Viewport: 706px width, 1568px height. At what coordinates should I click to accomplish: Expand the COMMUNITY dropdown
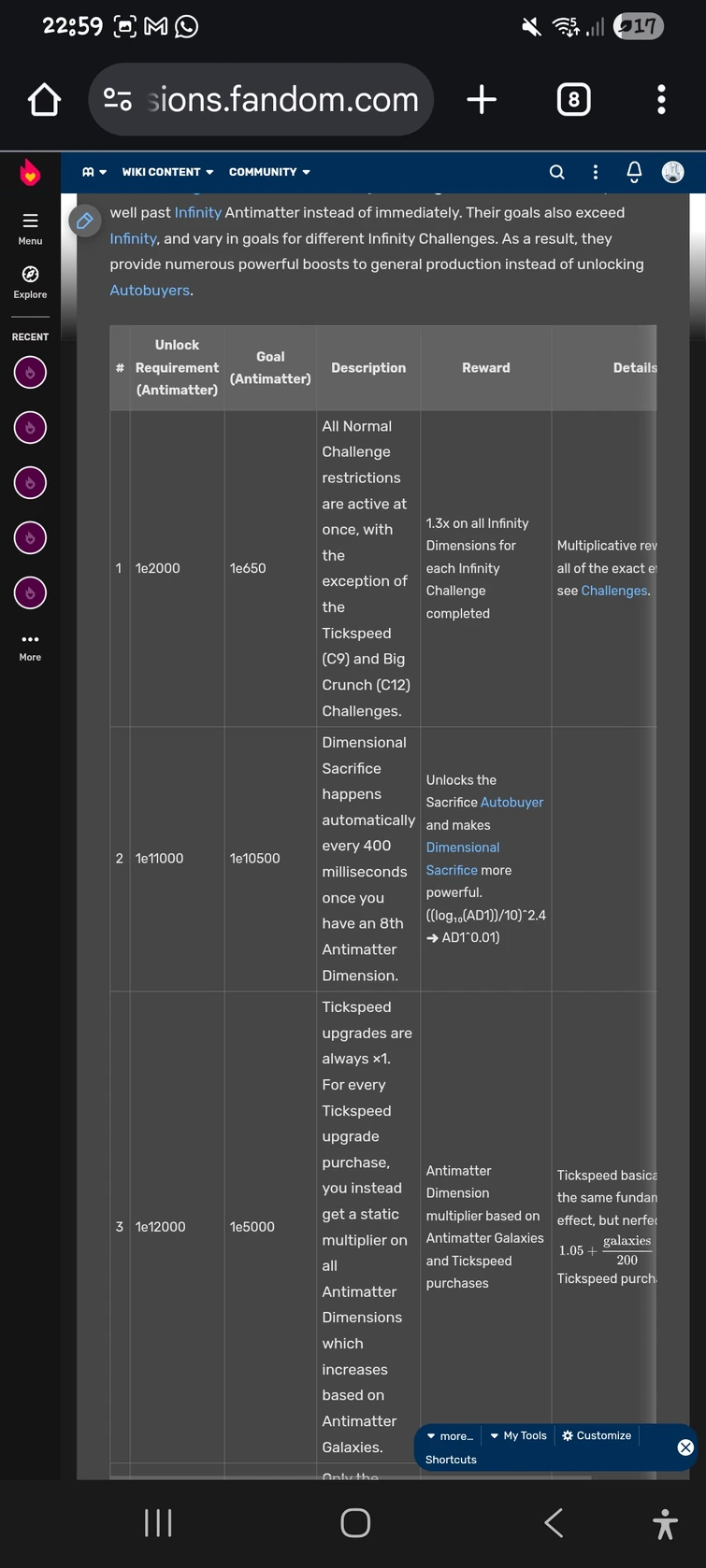pos(269,172)
